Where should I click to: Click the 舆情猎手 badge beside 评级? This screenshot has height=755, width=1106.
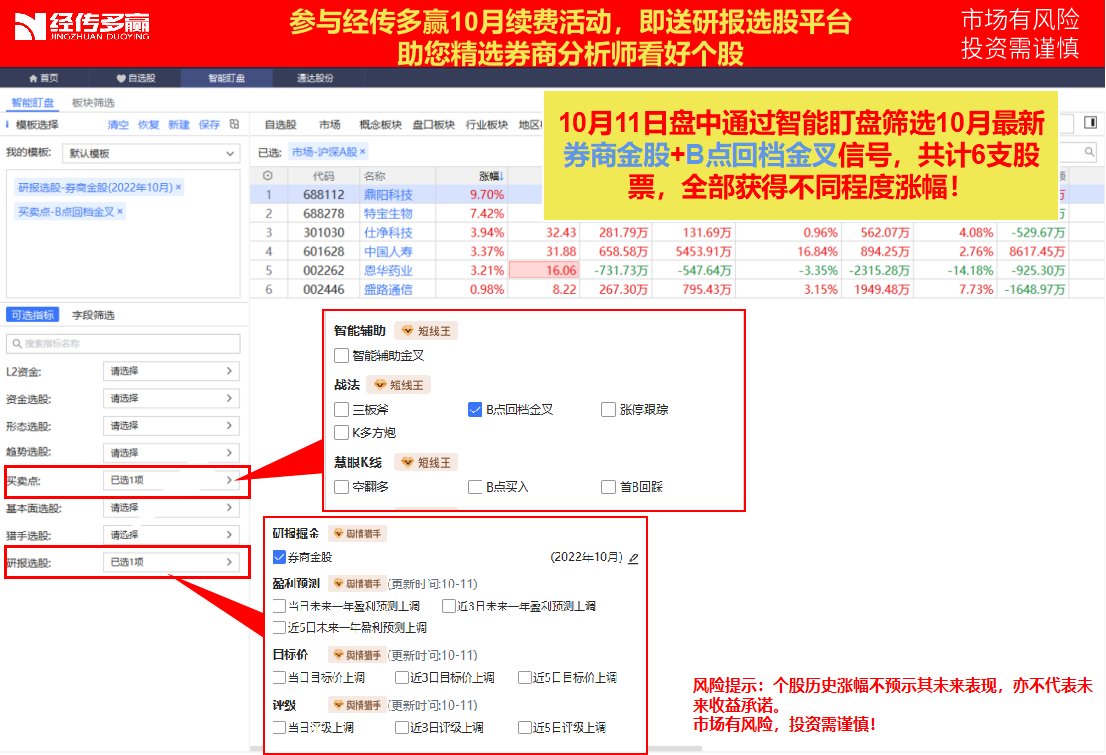coord(358,706)
